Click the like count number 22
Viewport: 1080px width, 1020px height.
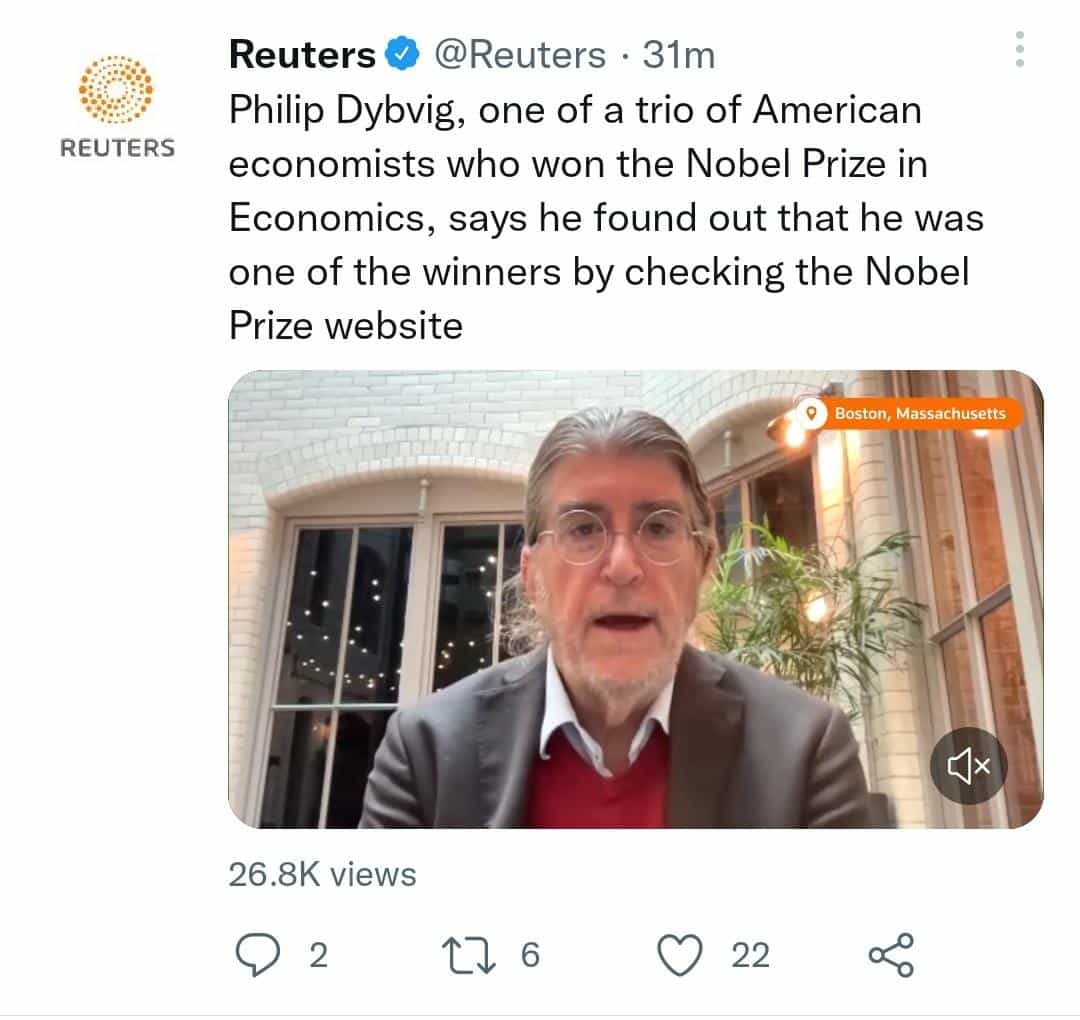tap(750, 956)
